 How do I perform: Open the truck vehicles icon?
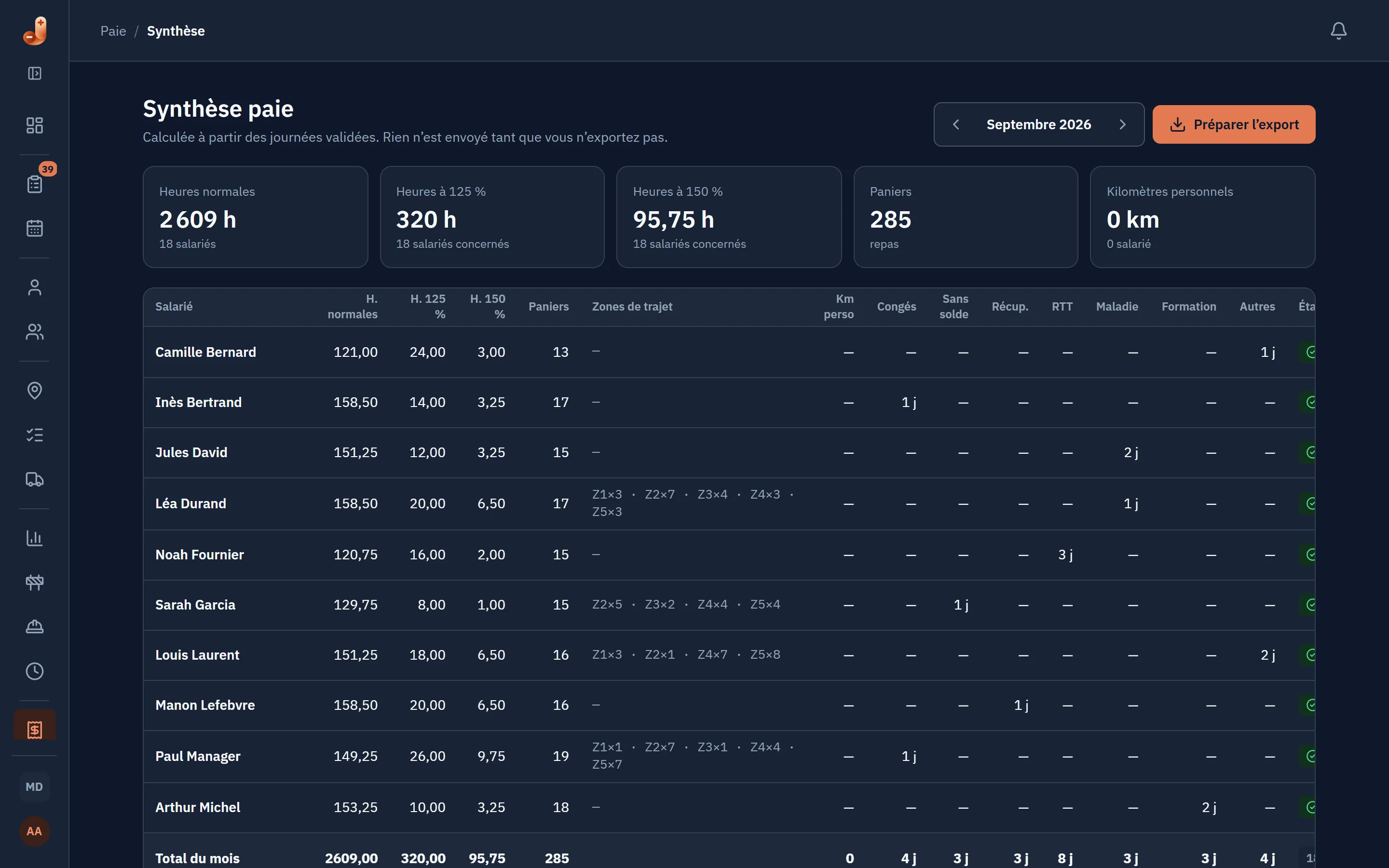point(35,479)
